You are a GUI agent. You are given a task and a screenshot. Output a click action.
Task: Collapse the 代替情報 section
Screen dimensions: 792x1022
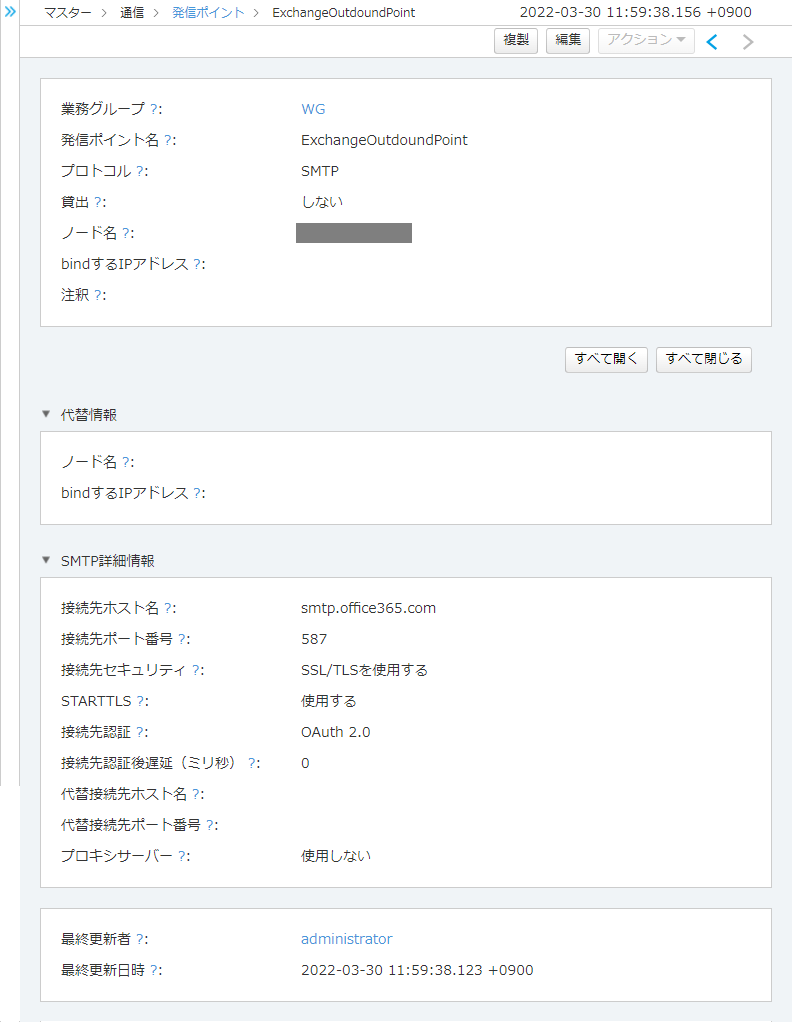point(45,413)
